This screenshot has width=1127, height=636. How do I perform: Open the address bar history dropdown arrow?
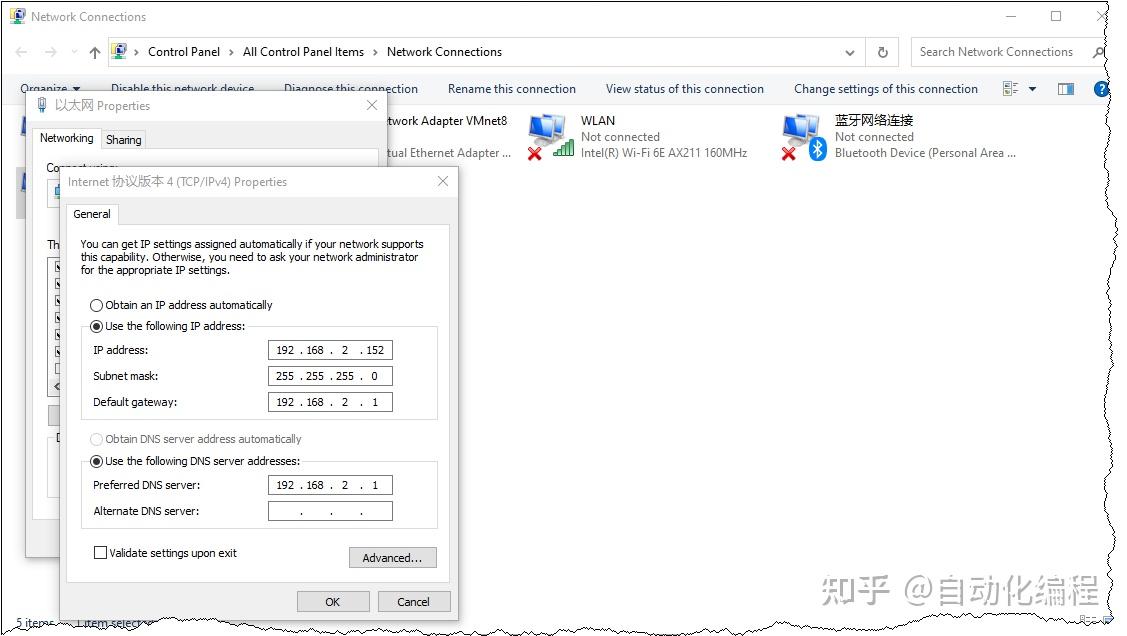tap(849, 51)
